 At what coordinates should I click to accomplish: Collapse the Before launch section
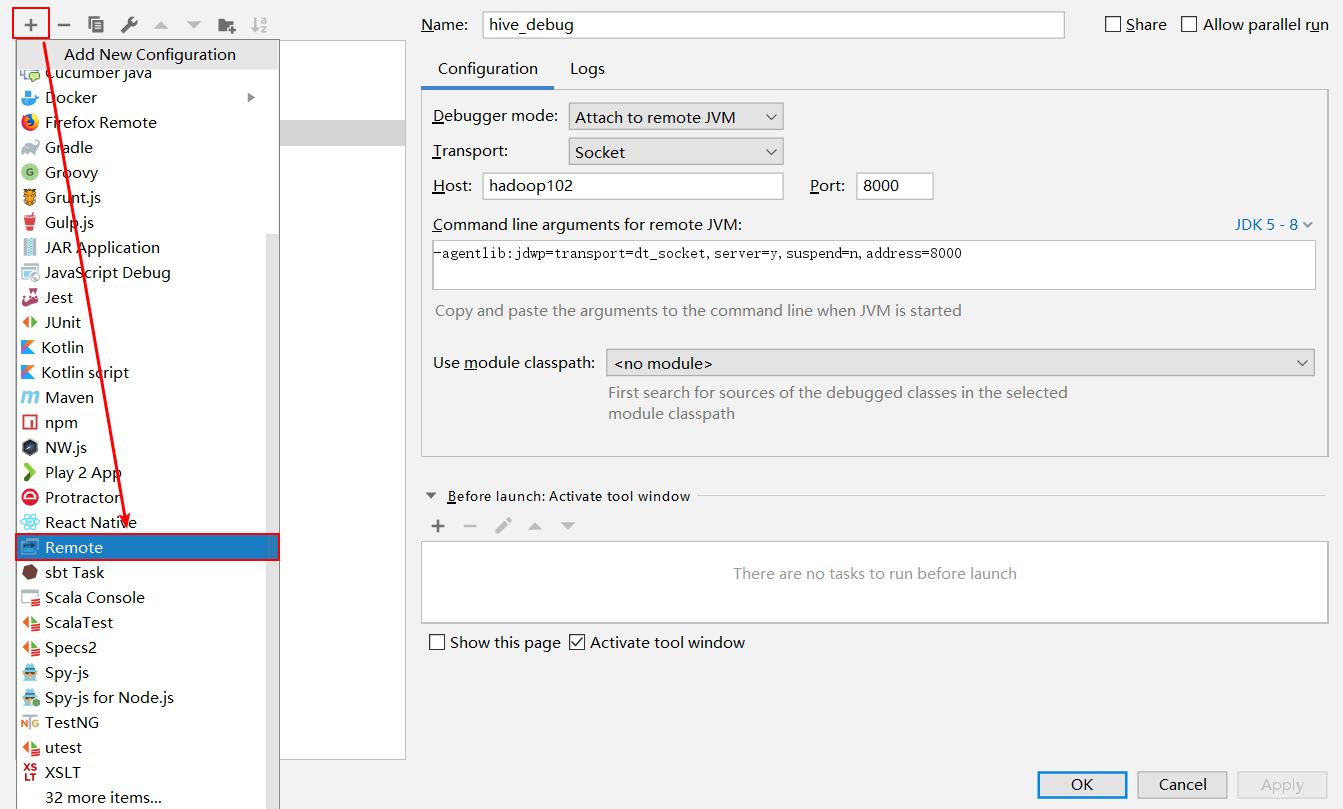point(431,495)
